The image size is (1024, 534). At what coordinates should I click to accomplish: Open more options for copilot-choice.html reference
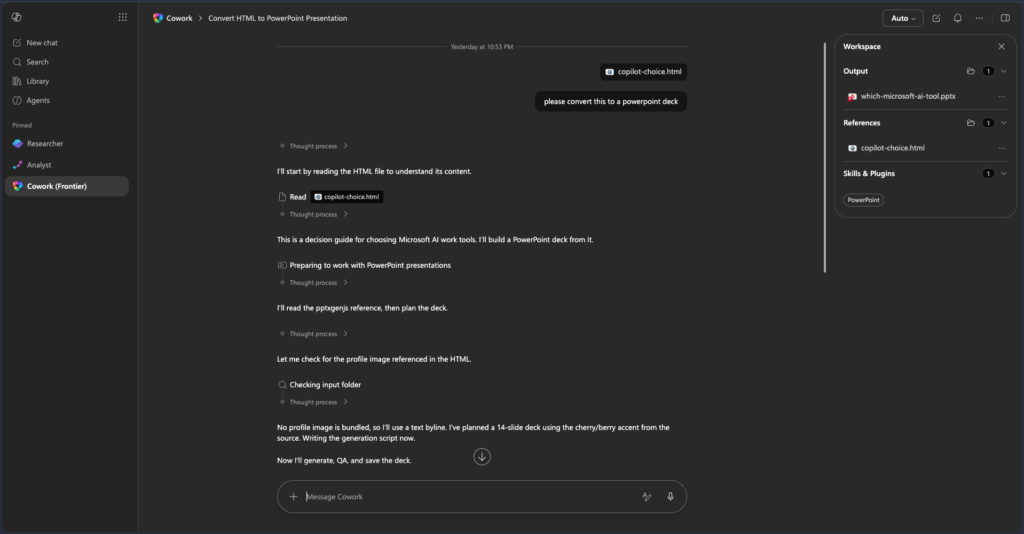(x=1001, y=148)
